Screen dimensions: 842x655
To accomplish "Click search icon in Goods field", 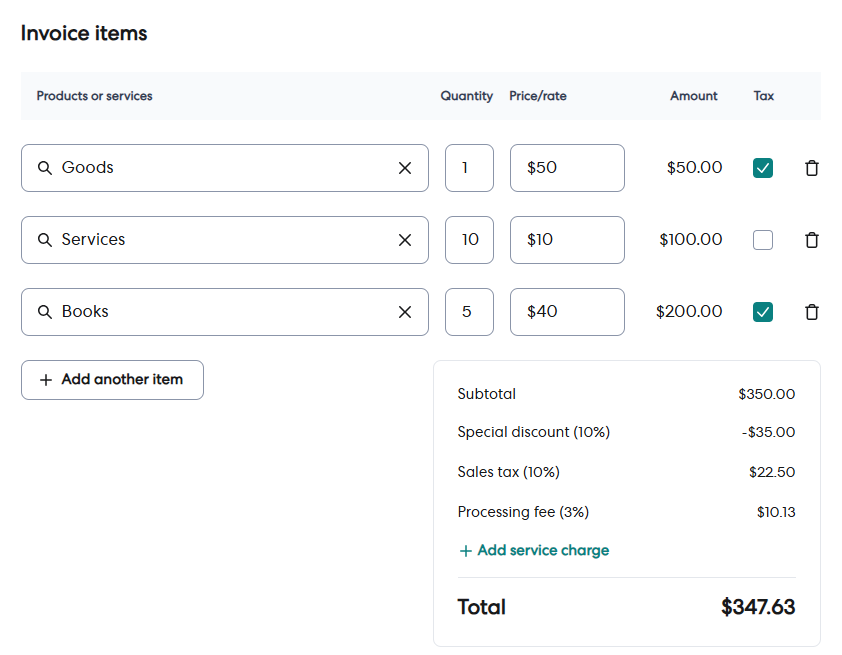I will click(45, 168).
